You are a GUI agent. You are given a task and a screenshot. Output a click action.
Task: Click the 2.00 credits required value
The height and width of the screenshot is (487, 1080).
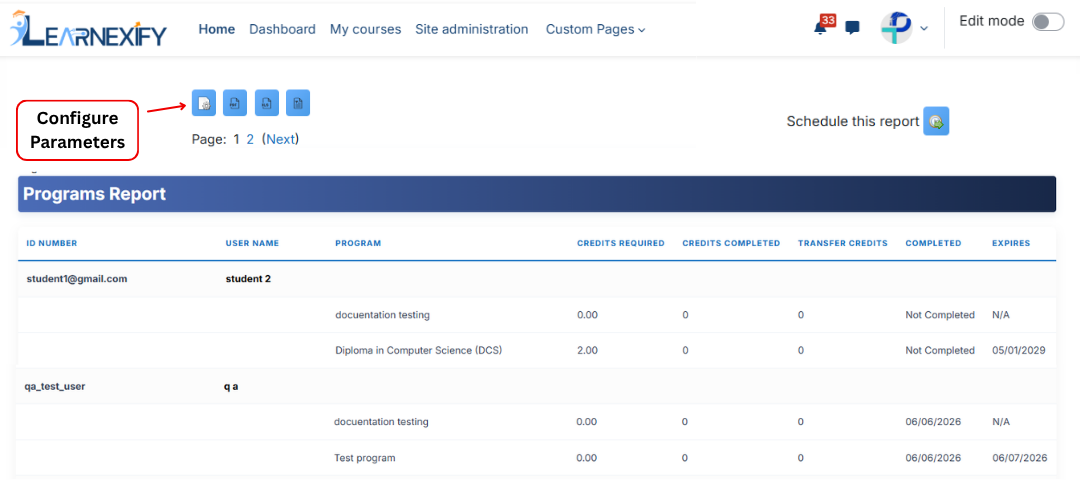pos(588,351)
